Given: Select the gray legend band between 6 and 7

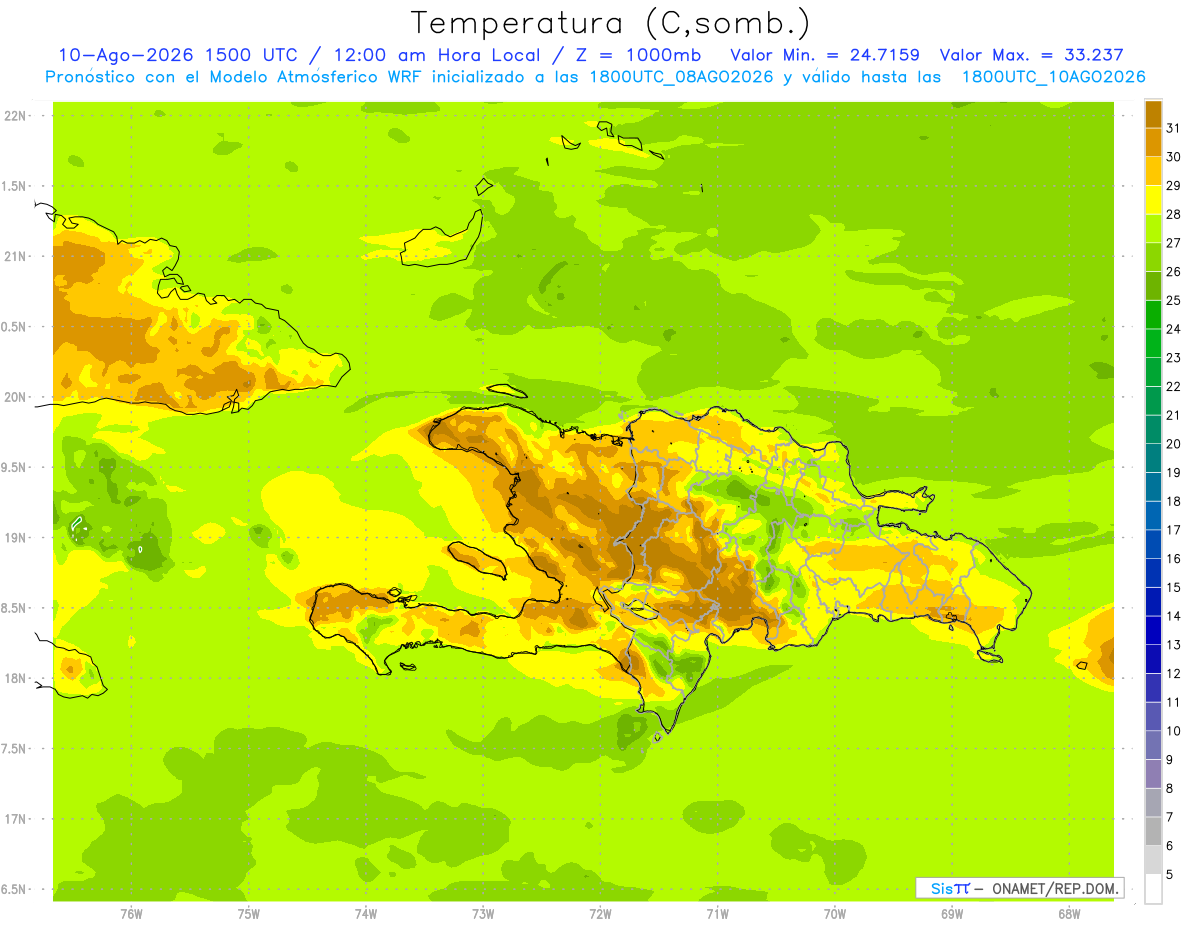Looking at the screenshot, I should (x=1153, y=831).
